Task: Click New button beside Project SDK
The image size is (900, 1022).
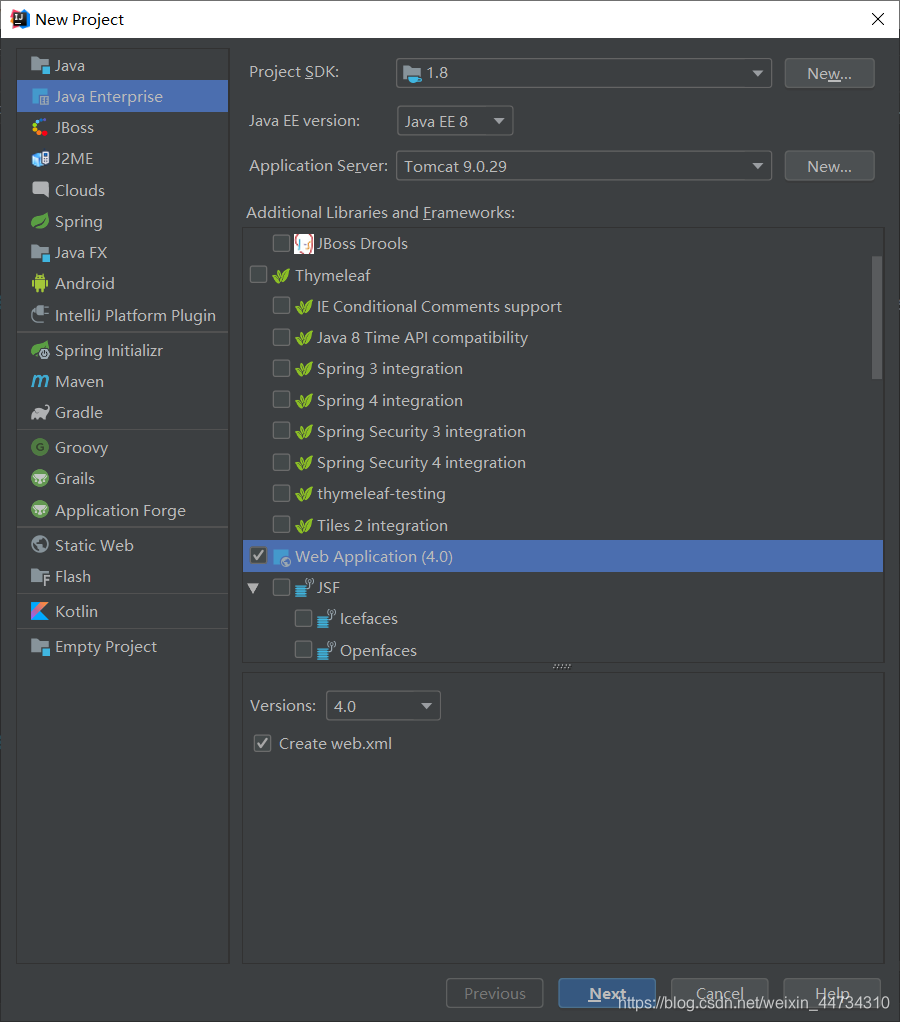Action: pyautogui.click(x=829, y=74)
